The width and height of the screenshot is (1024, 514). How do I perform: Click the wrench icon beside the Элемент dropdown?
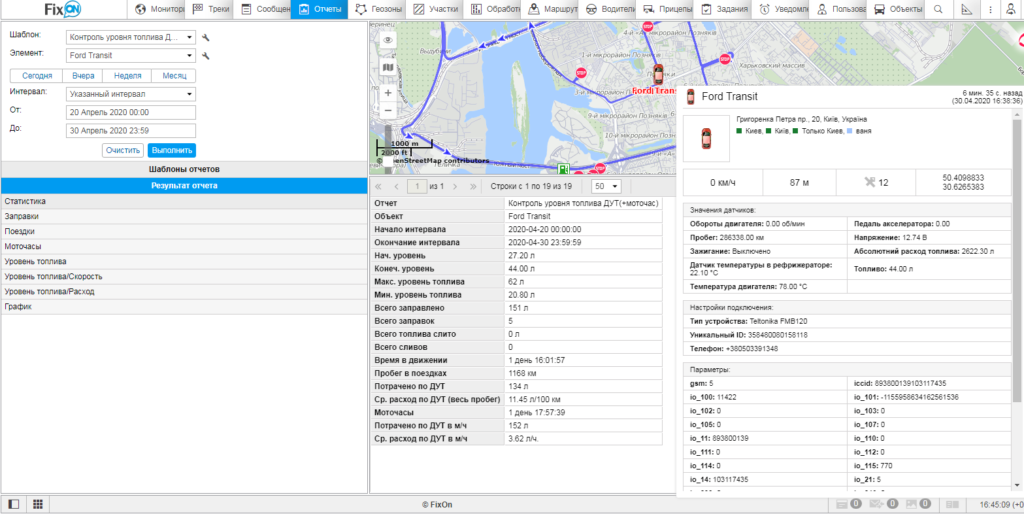pyautogui.click(x=206, y=56)
